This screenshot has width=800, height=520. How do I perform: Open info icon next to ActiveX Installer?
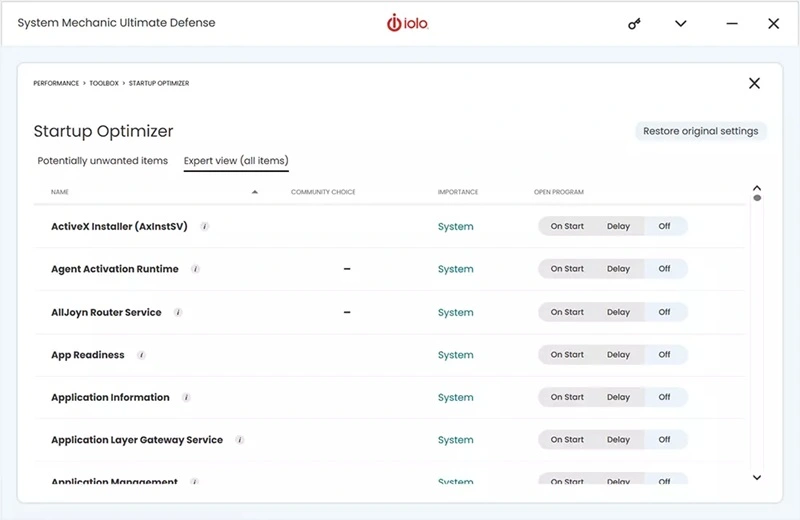pos(205,227)
